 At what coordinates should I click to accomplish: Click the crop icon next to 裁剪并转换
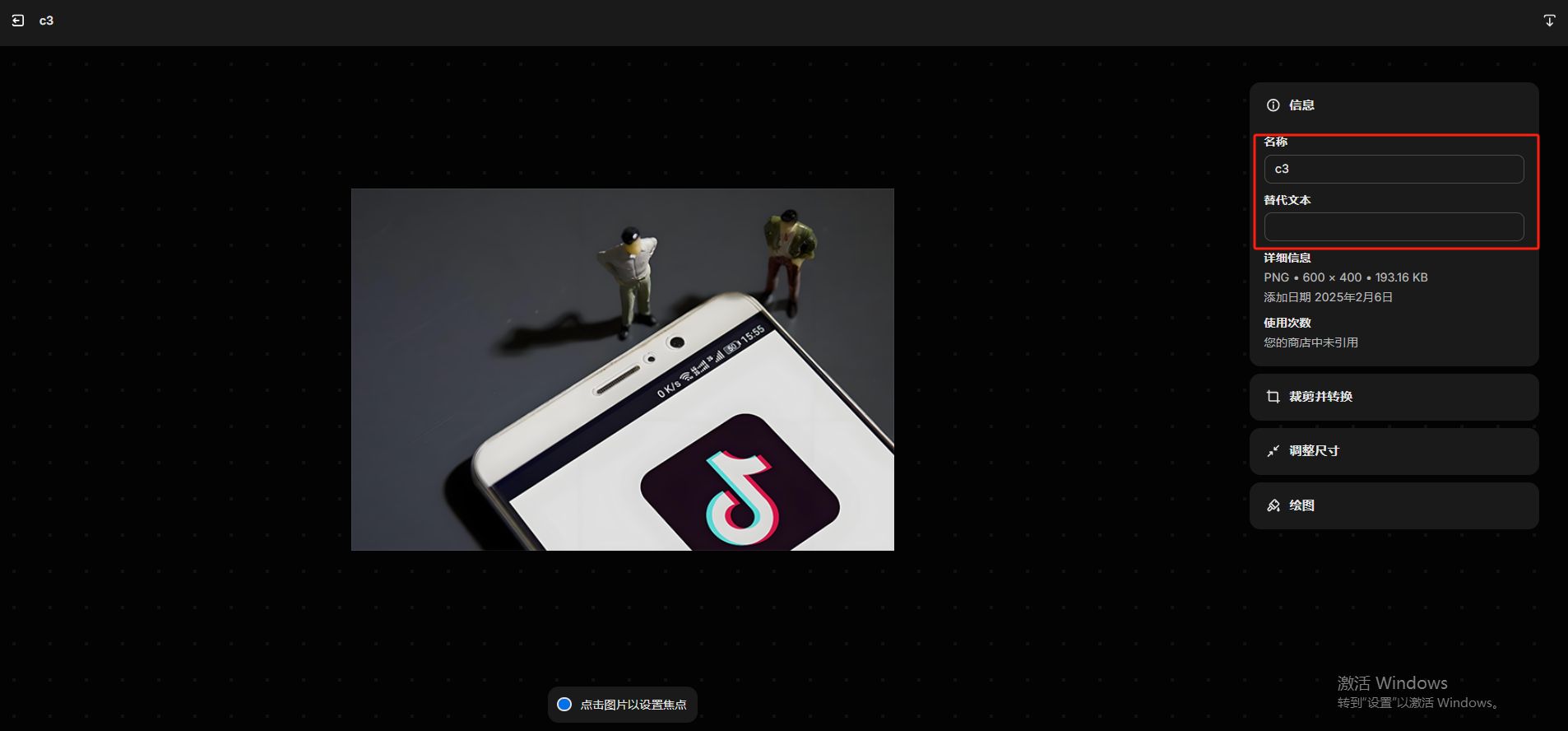coord(1273,397)
